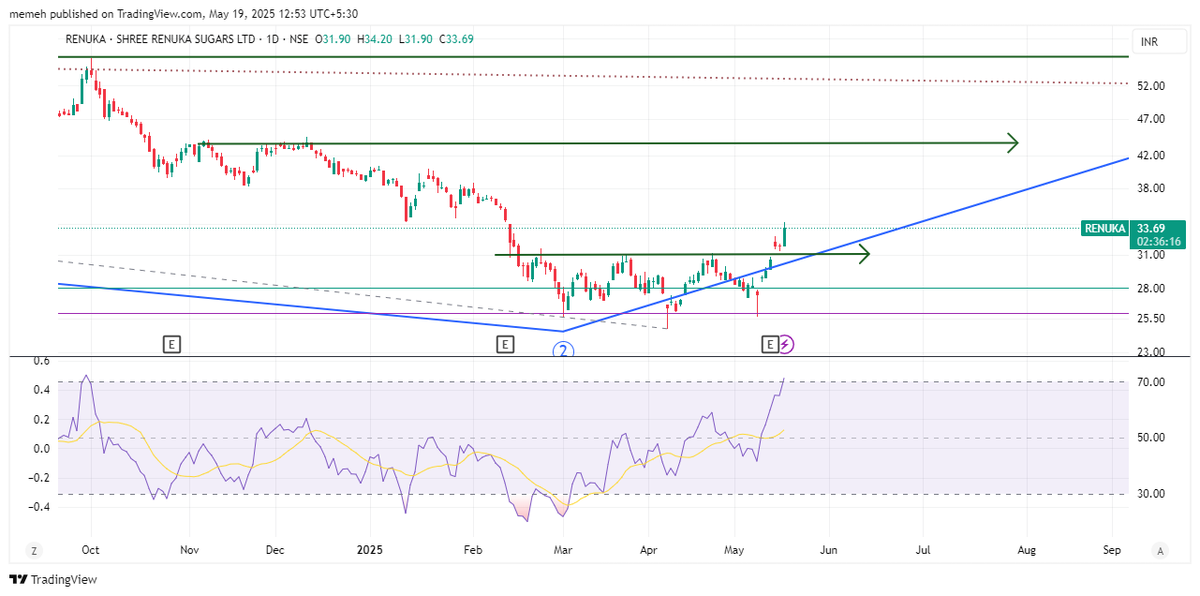Click the 52.00 price axis label
The image size is (1200, 596).
point(1152,87)
